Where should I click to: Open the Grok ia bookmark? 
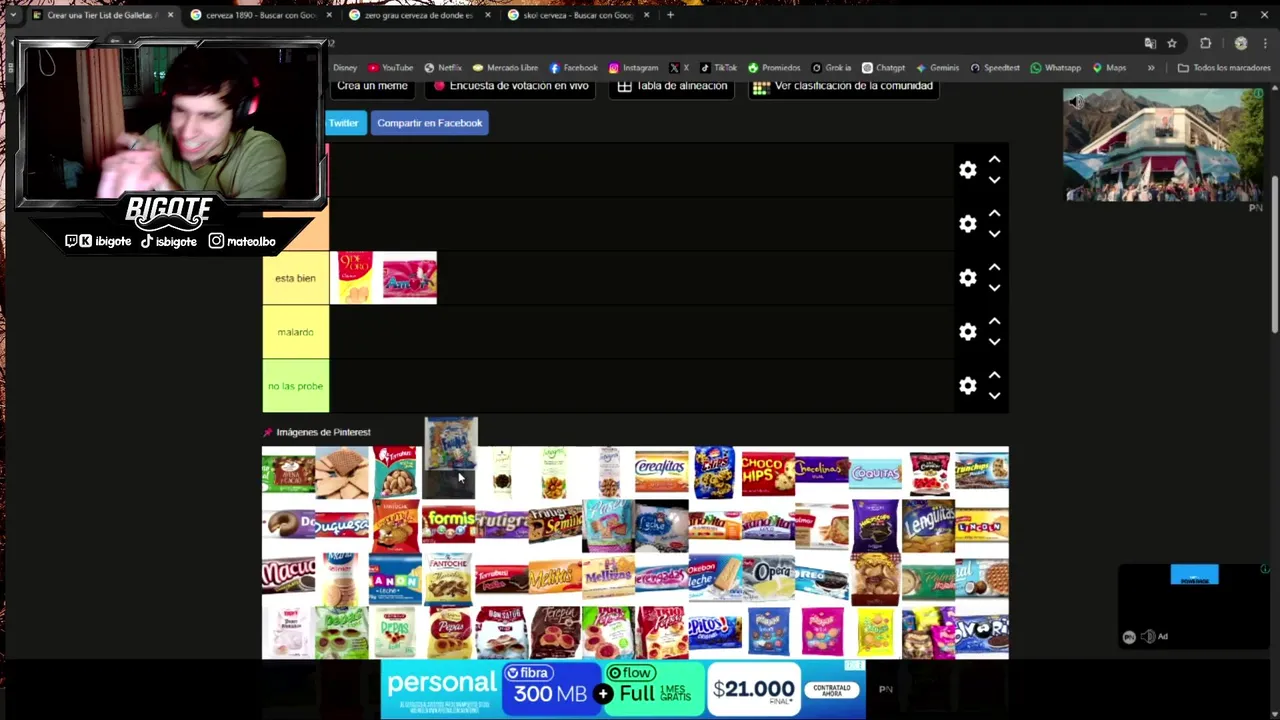(x=831, y=68)
